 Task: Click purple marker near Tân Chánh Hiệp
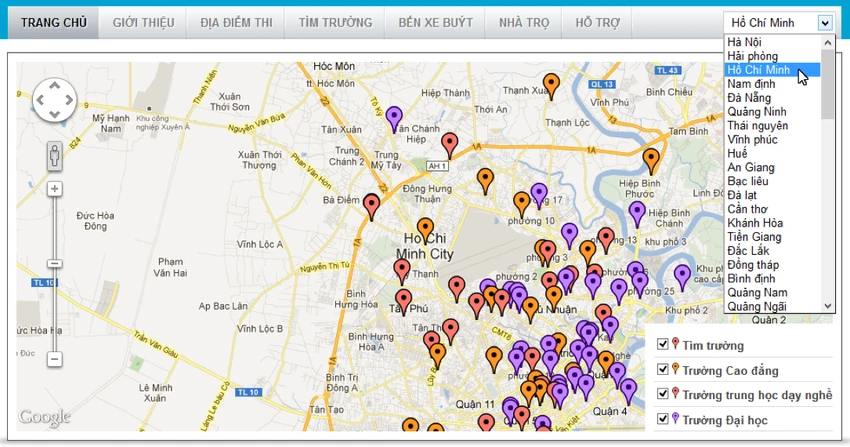394,119
